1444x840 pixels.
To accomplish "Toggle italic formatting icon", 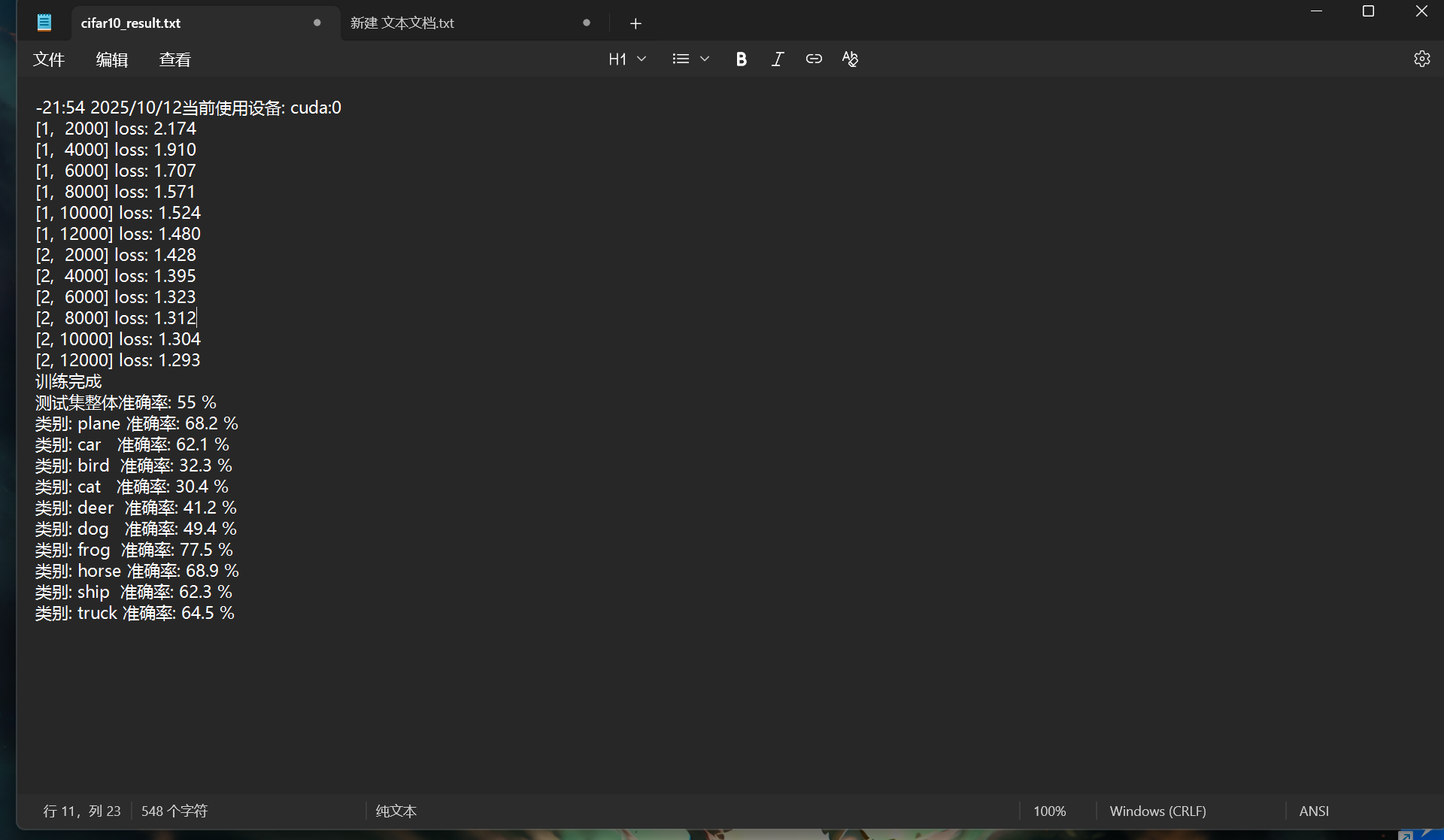I will coord(778,59).
